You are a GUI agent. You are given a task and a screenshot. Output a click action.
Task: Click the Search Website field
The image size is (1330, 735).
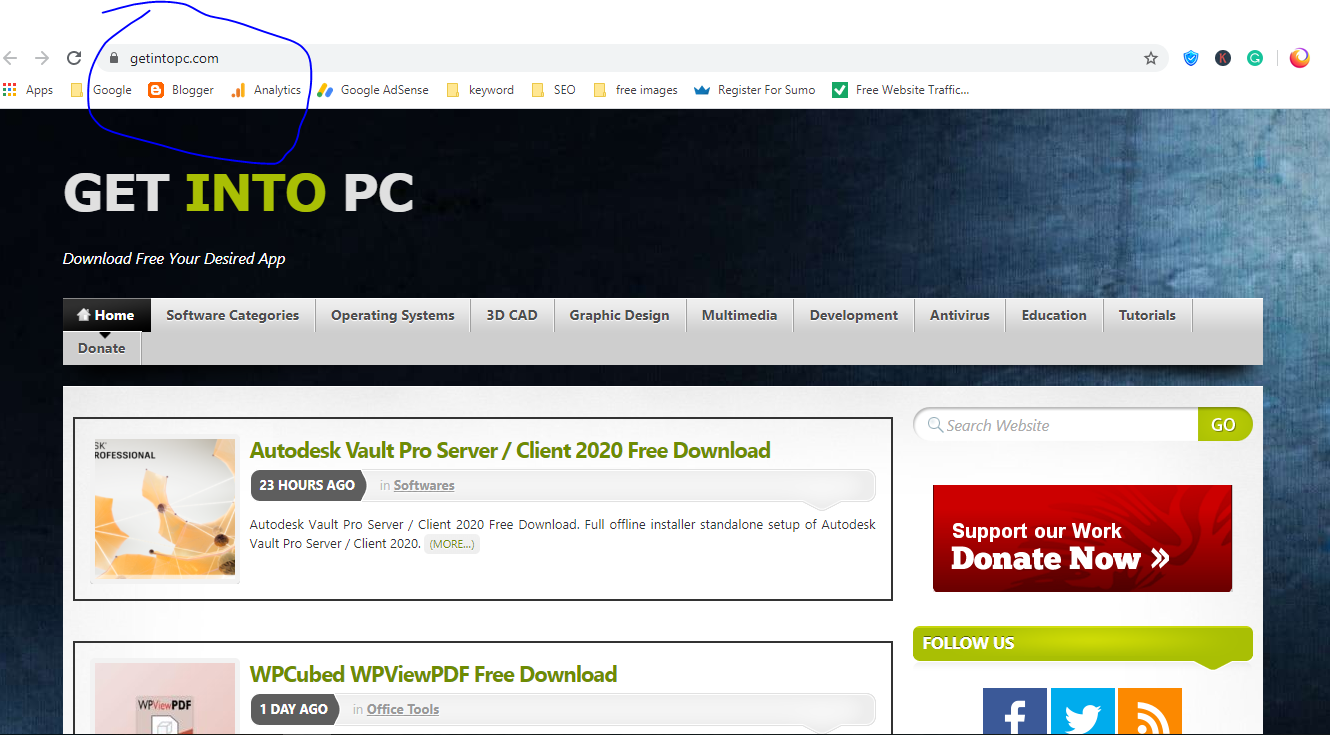pyautogui.click(x=1056, y=425)
